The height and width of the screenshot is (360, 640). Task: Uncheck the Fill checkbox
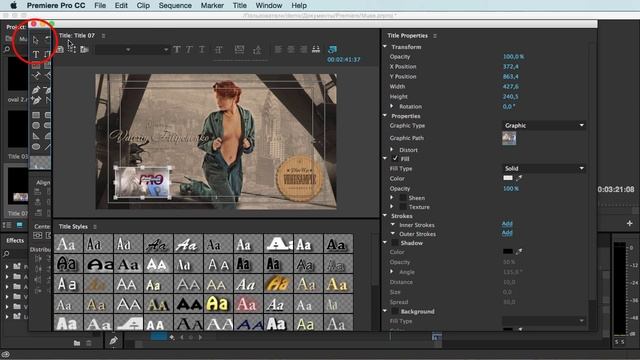coord(395,158)
